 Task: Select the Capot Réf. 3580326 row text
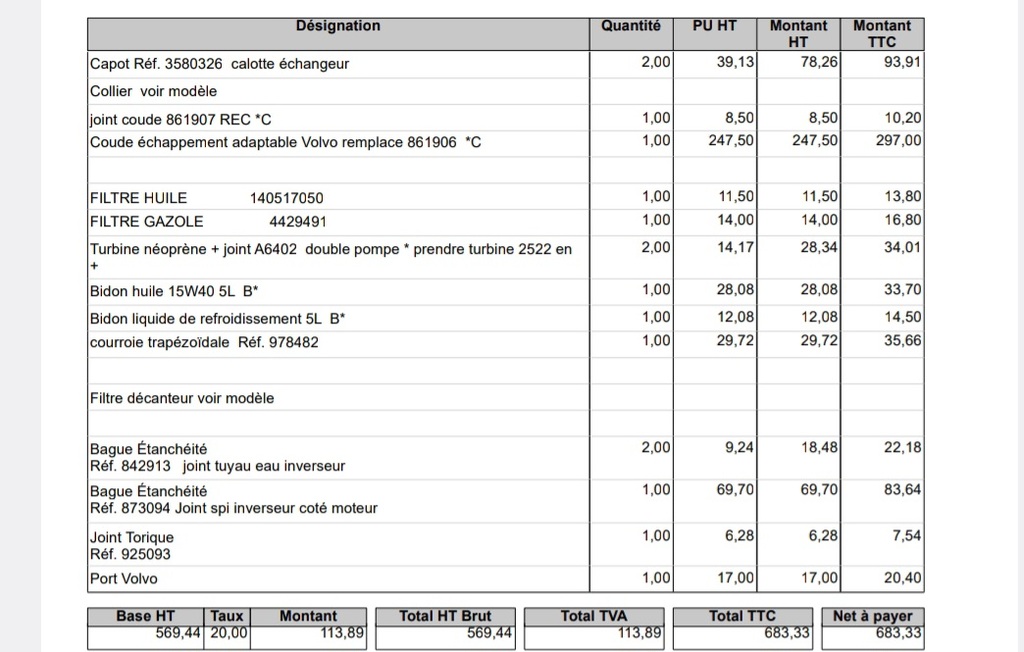219,64
